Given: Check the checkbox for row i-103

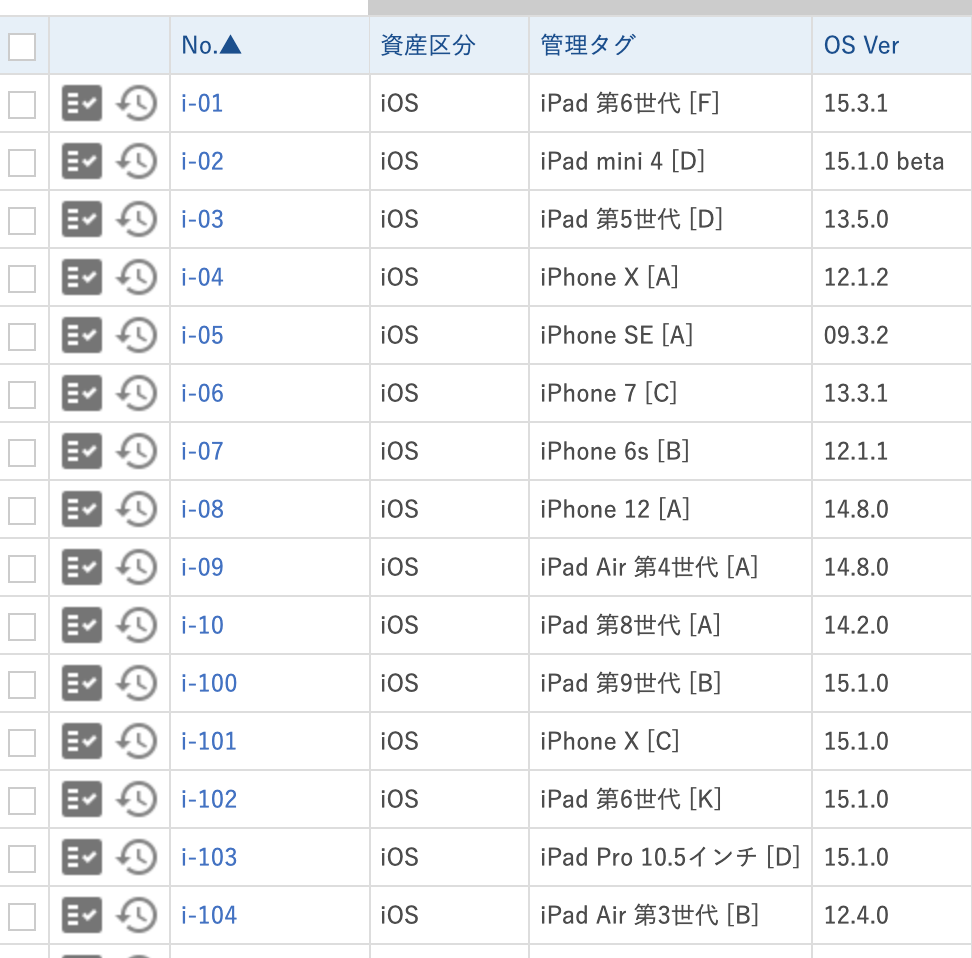Looking at the screenshot, I should click(x=22, y=858).
